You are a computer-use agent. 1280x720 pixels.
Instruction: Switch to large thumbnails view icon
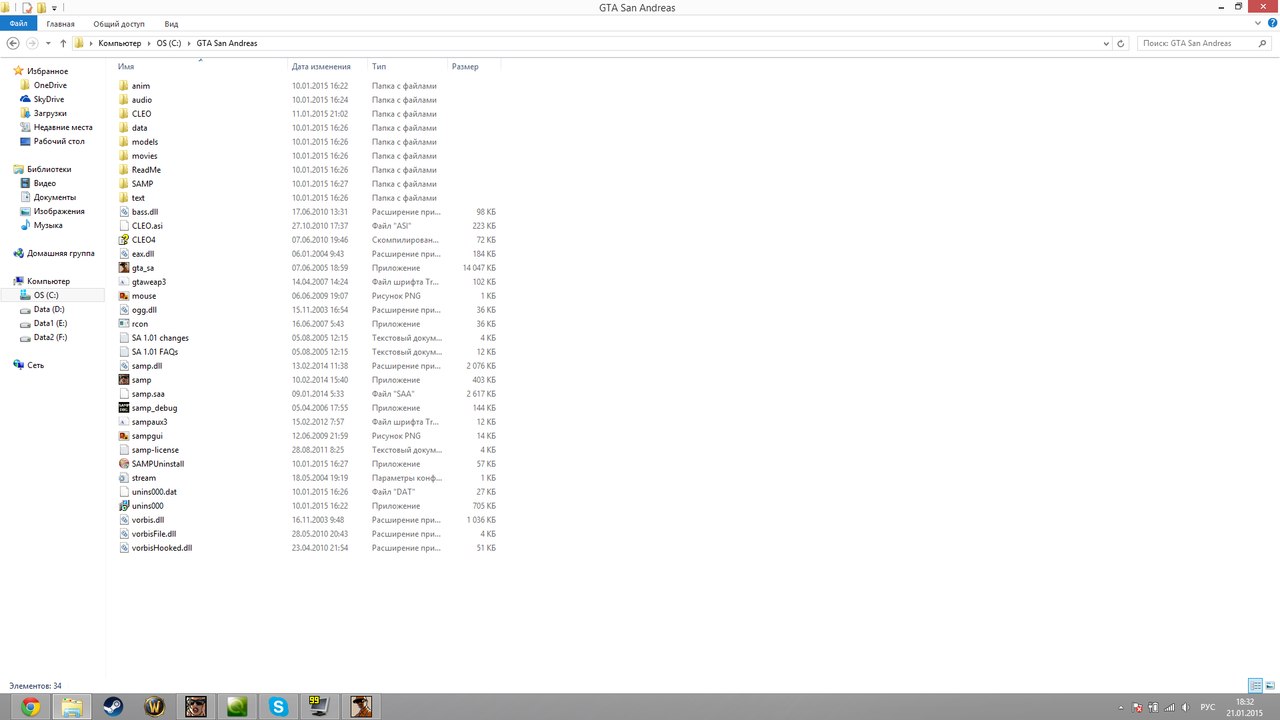(1269, 686)
